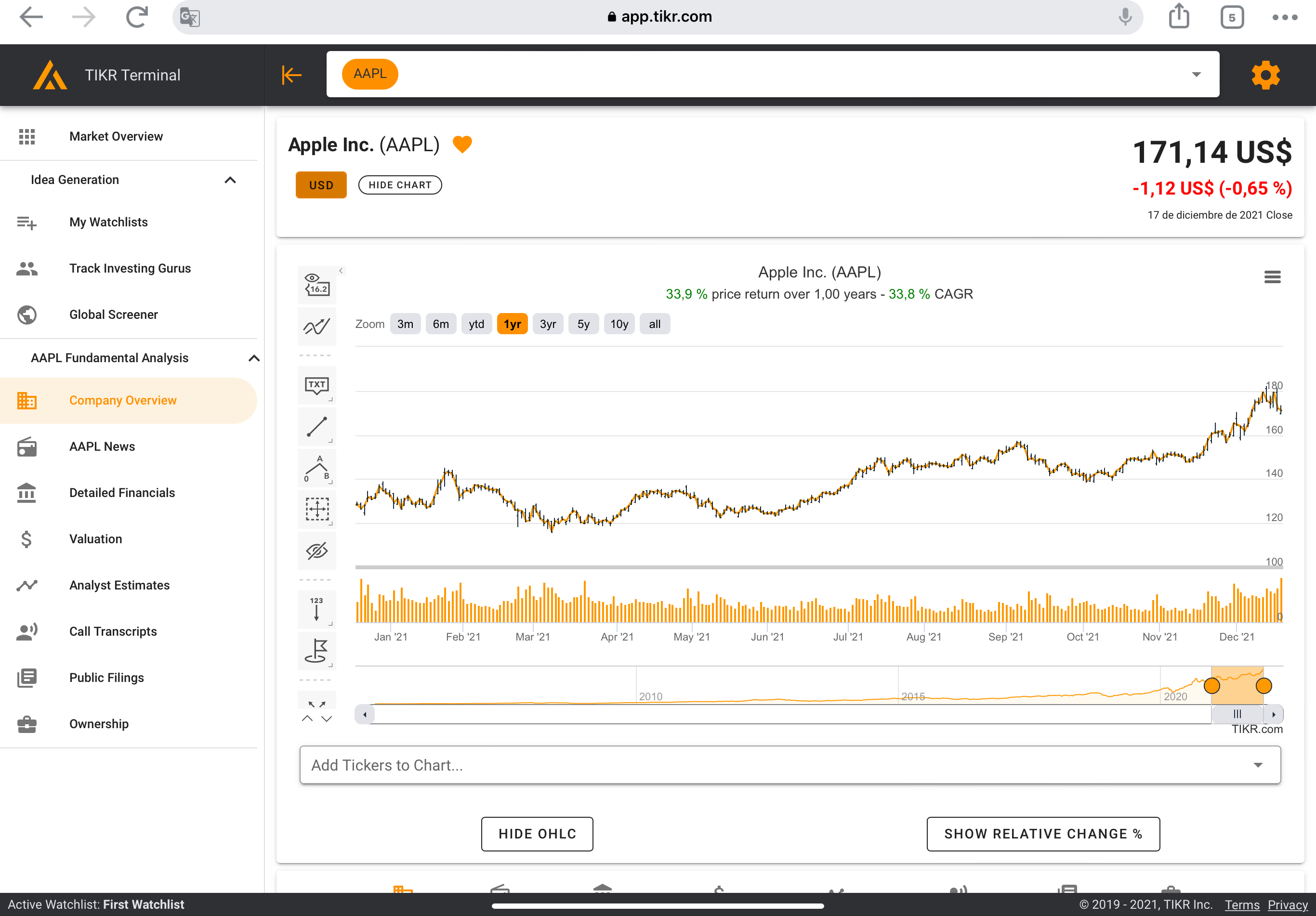Open Detailed Financials
Viewport: 1316px width, 916px height.
point(129,493)
